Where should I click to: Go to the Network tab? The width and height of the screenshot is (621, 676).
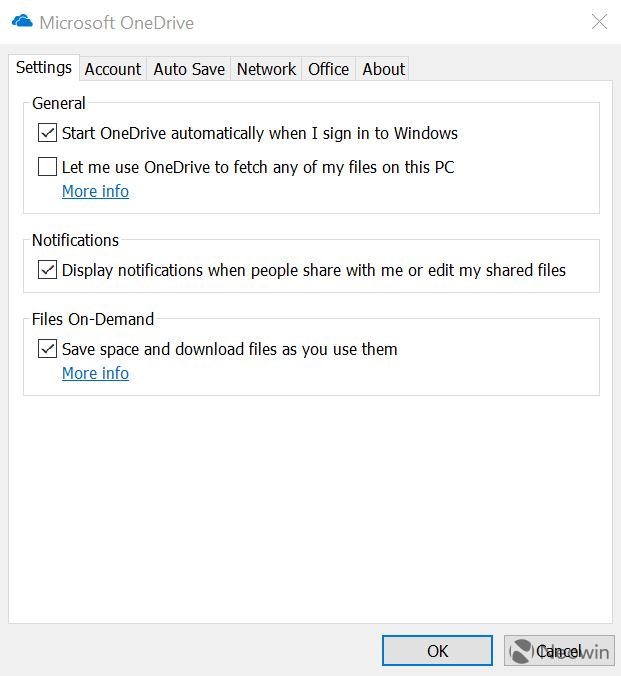tap(266, 69)
